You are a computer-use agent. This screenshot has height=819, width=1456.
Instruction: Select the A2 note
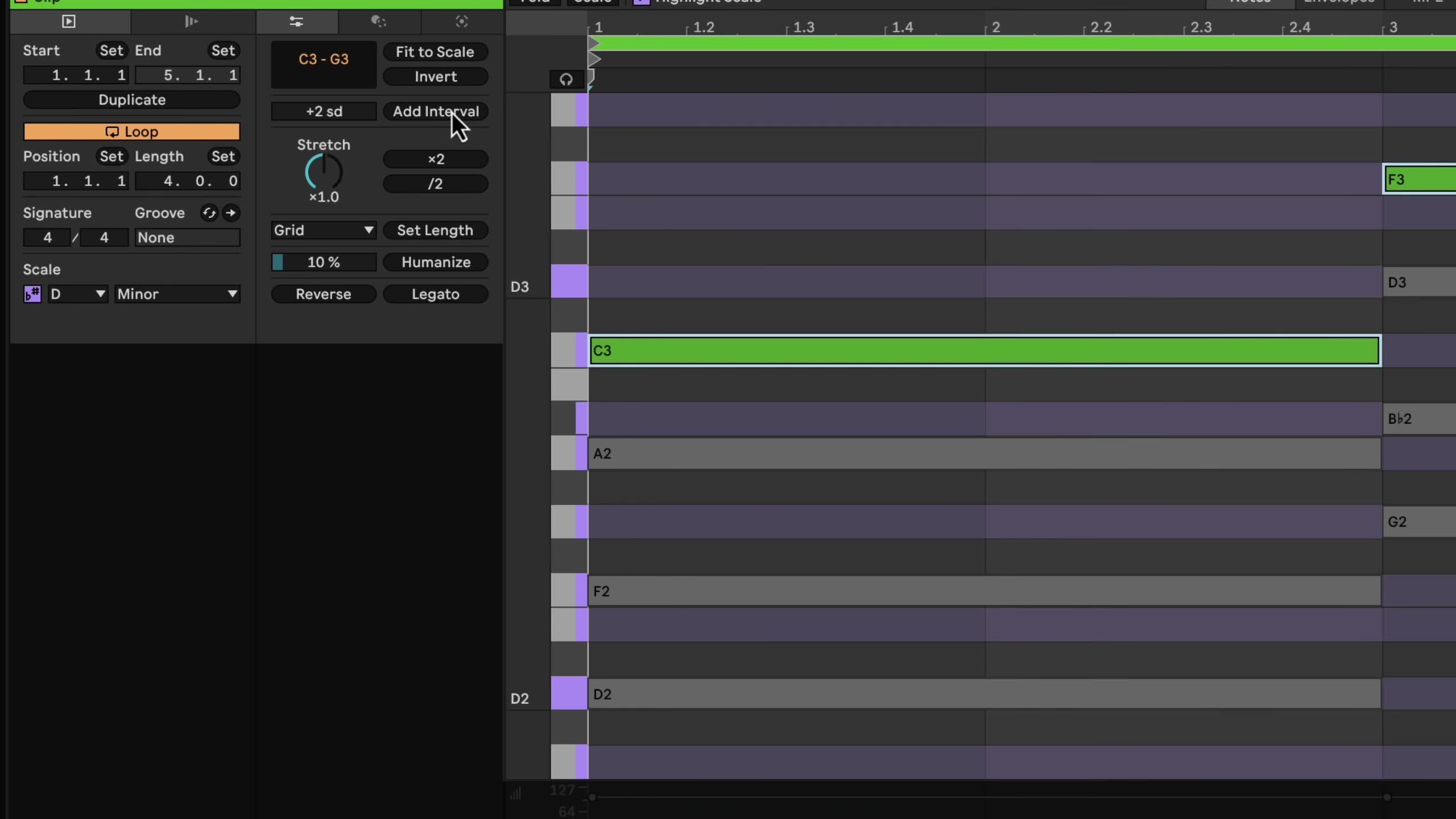coord(984,453)
